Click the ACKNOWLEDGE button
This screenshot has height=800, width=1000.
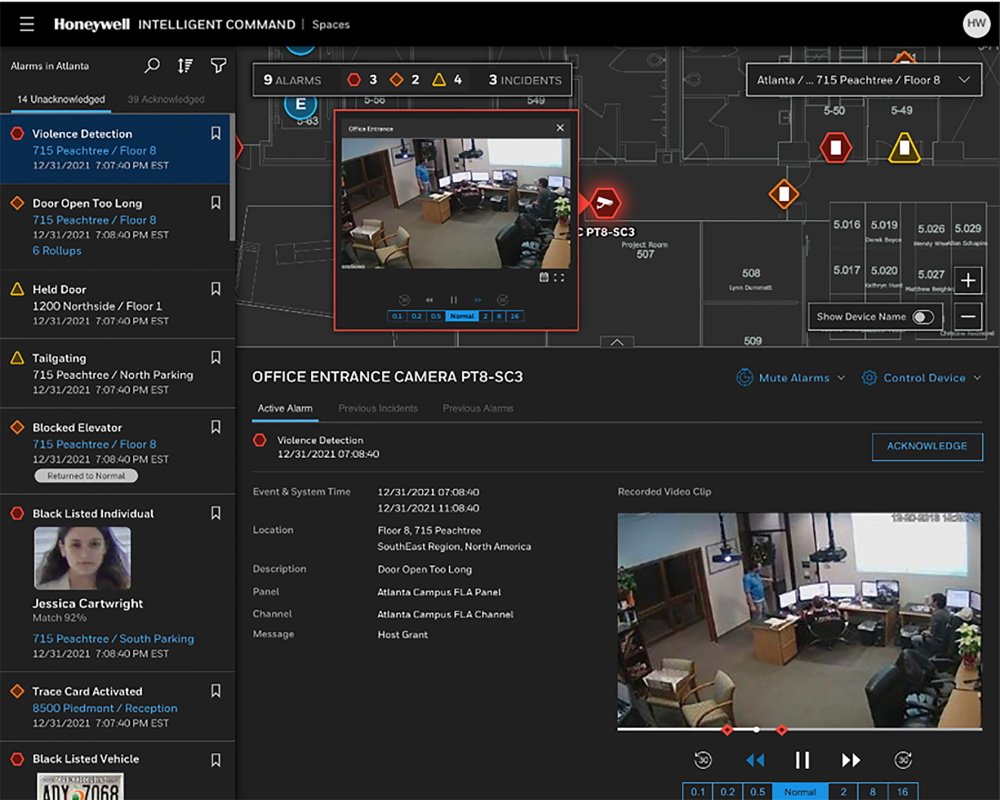coord(926,447)
